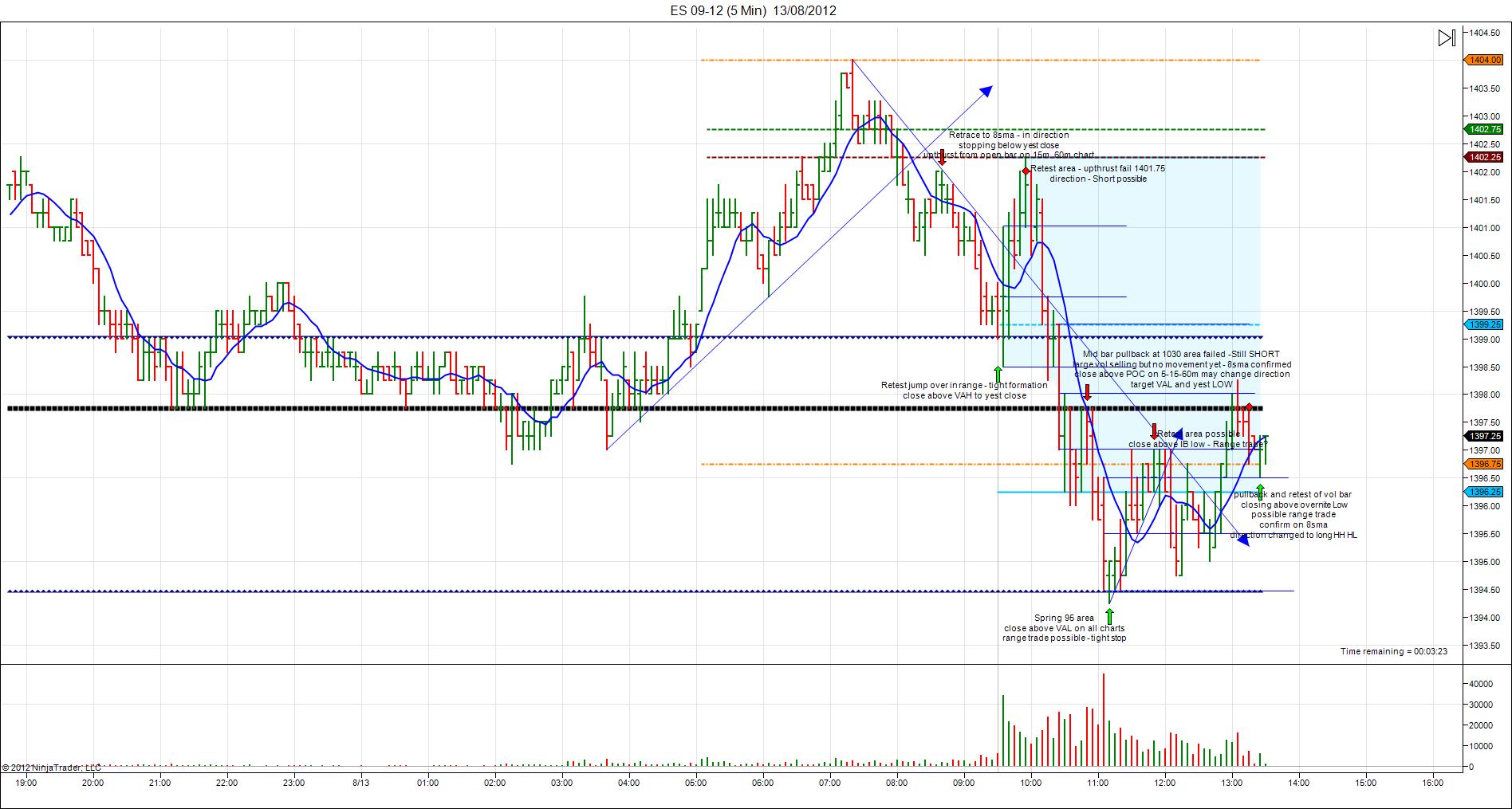Click the '1393.50' price axis label
Image resolution: width=1512 pixels, height=809 pixels.
[x=1485, y=646]
